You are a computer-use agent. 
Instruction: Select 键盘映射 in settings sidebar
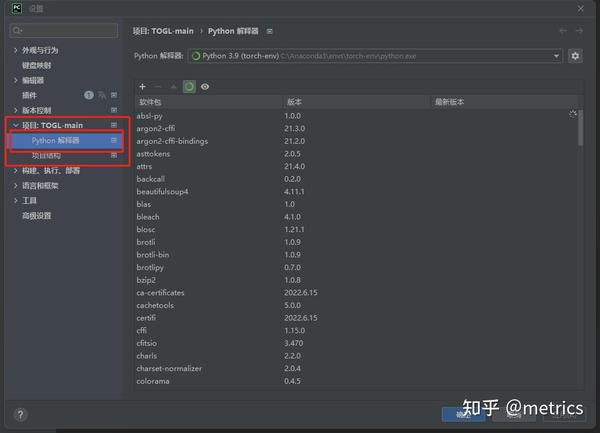click(36, 65)
